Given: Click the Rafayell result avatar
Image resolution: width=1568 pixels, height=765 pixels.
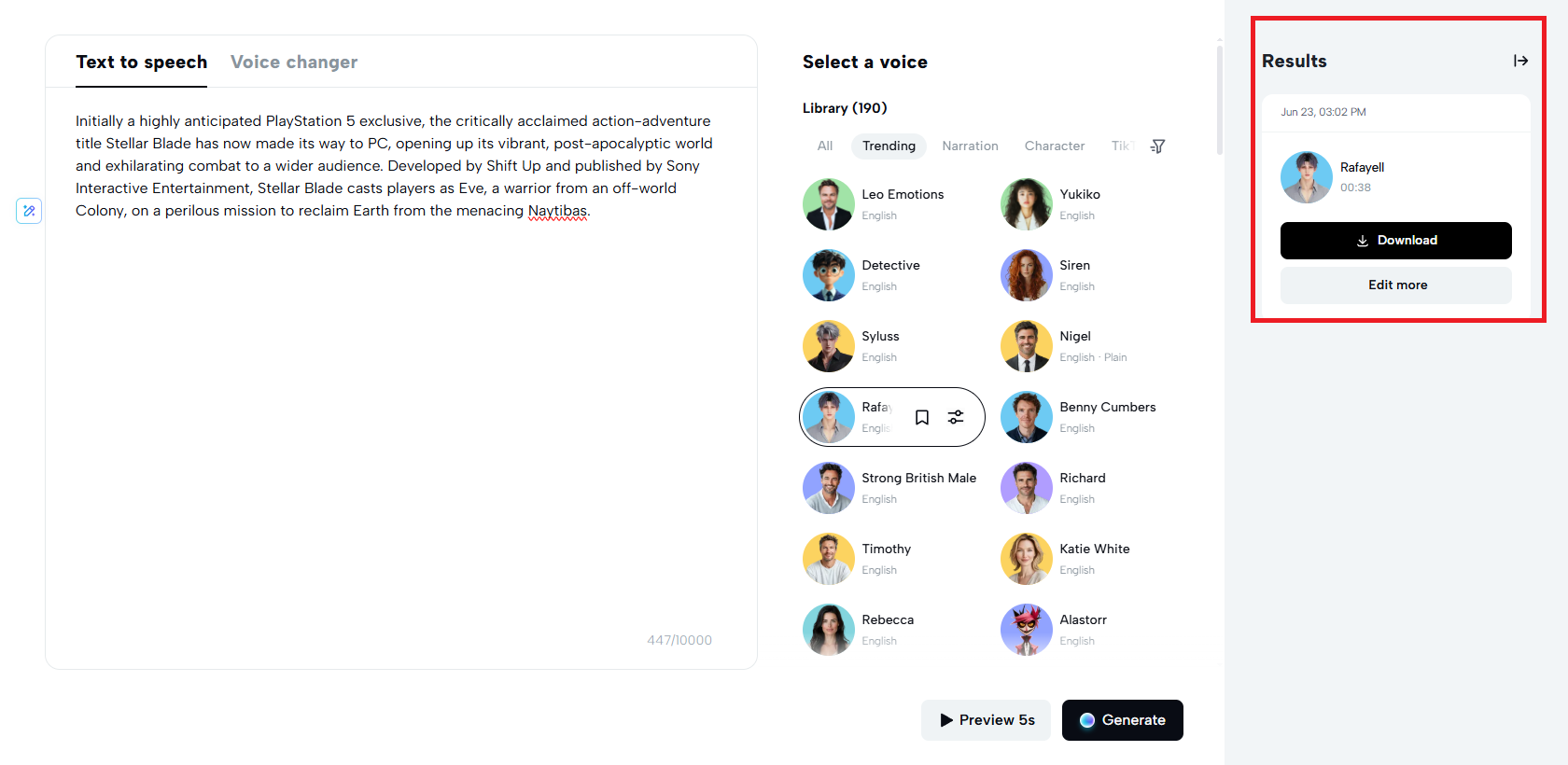Looking at the screenshot, I should (1306, 177).
